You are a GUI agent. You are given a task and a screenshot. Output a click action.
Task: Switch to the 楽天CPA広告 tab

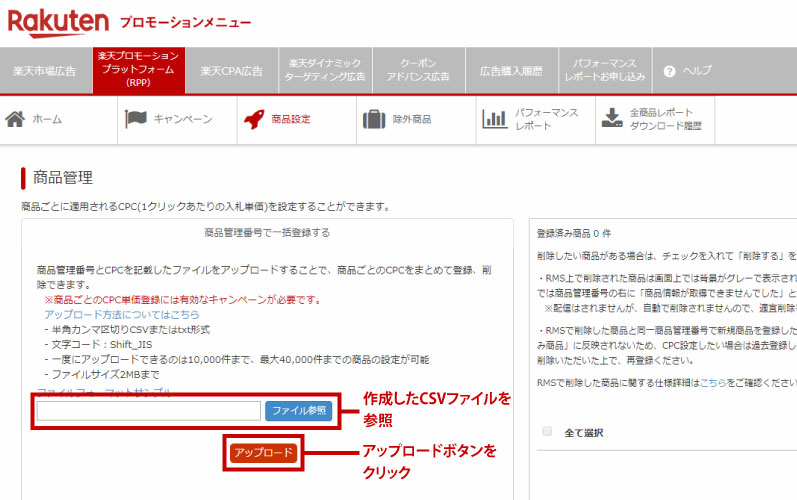pyautogui.click(x=232, y=71)
